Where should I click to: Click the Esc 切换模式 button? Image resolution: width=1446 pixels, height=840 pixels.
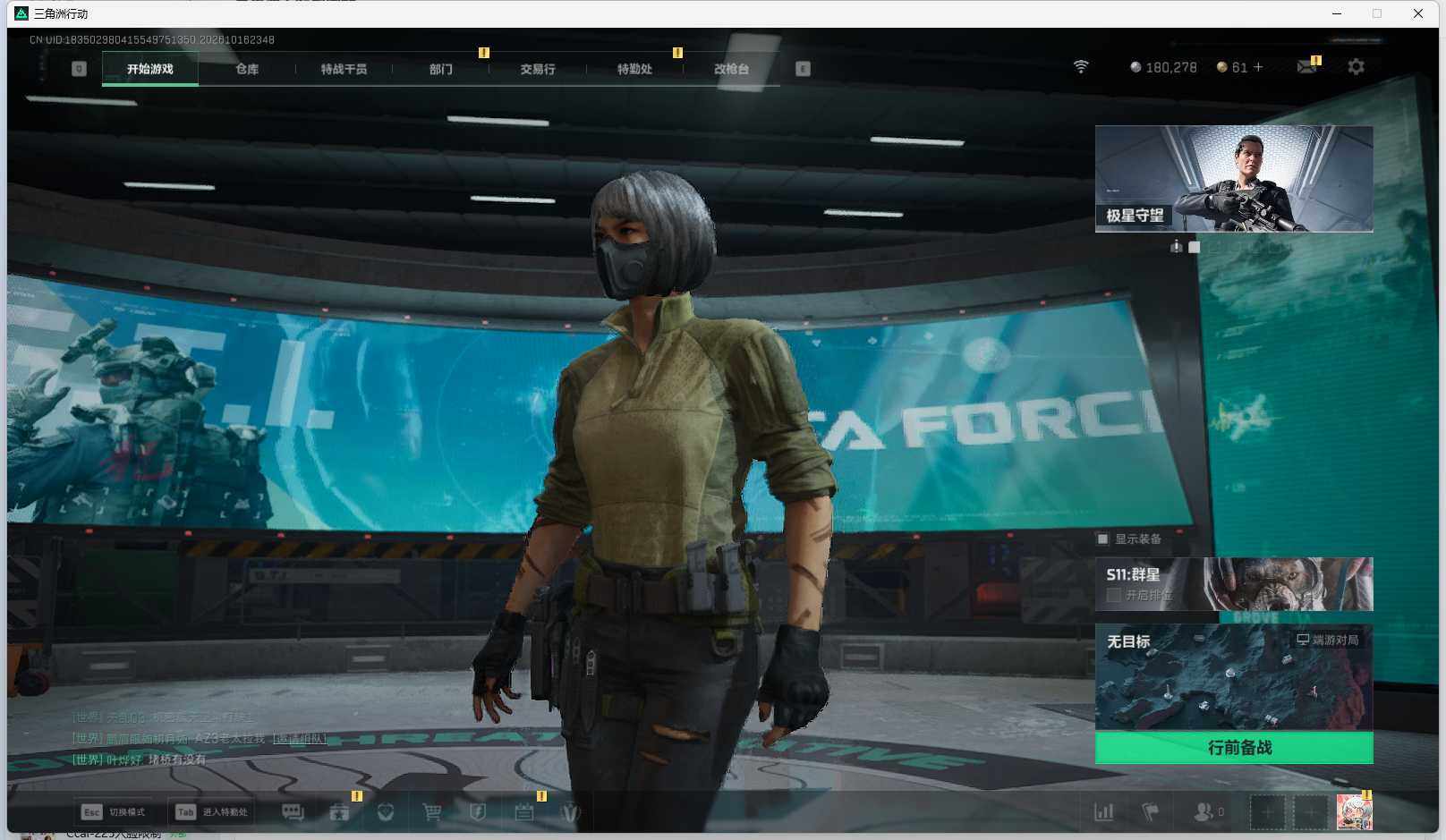[x=114, y=812]
